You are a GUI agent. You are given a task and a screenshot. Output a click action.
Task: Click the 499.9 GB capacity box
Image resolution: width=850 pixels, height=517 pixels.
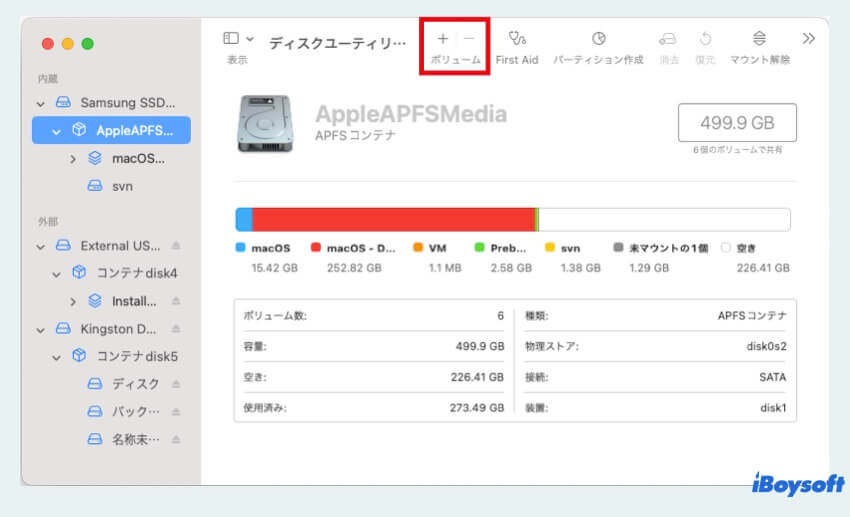click(x=737, y=122)
